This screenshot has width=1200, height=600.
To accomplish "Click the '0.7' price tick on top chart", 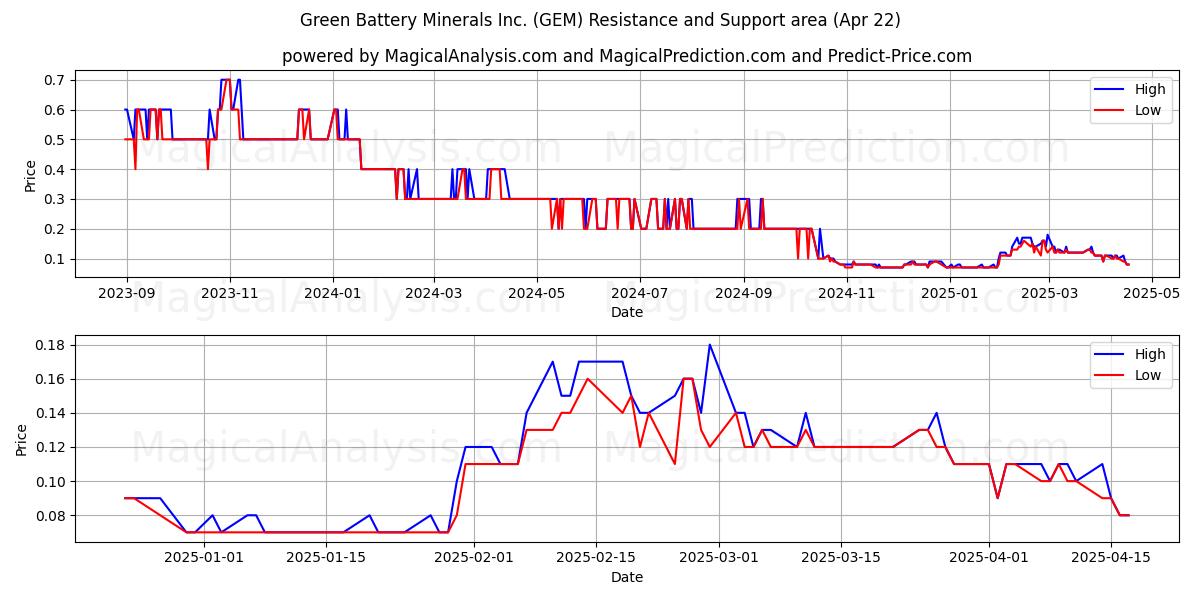I will 56,80.
